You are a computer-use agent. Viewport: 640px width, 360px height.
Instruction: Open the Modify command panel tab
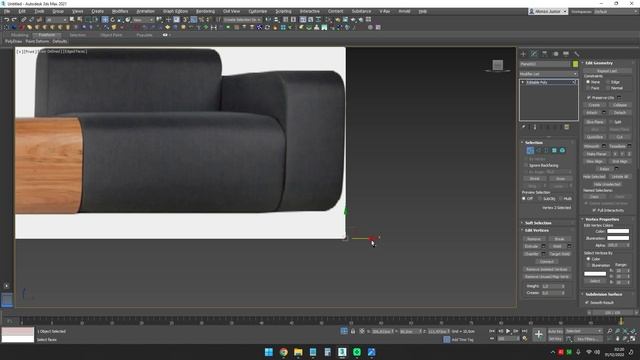click(534, 54)
